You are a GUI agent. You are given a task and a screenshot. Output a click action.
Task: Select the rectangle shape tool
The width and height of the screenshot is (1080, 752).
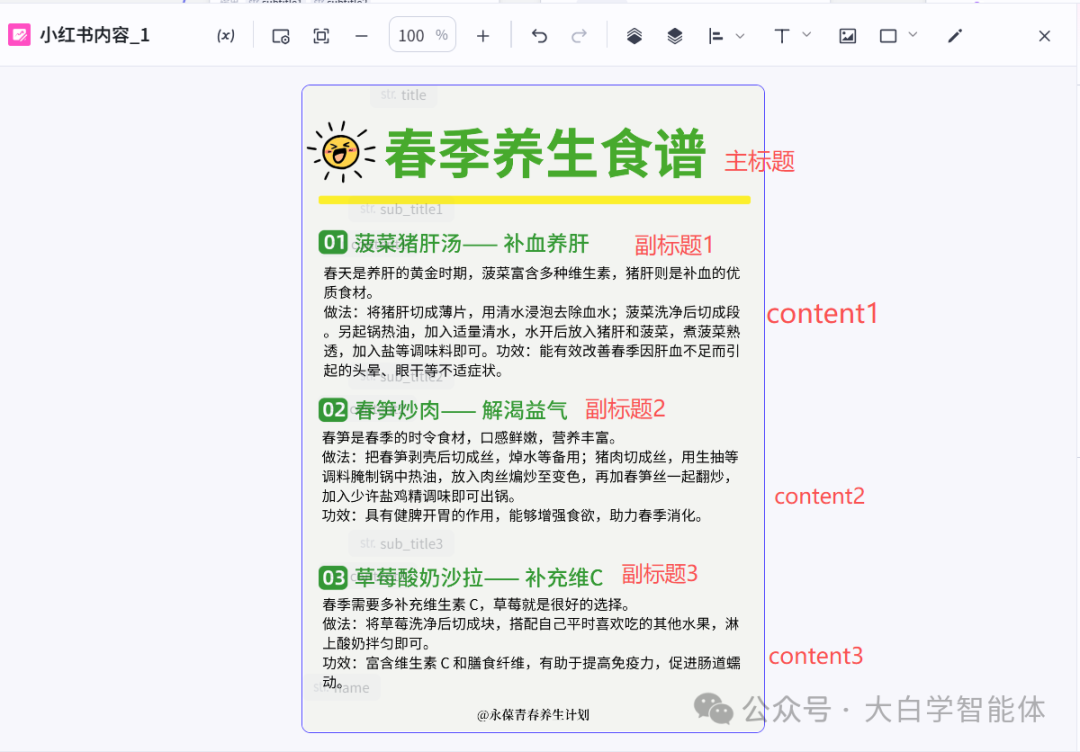pos(889,36)
